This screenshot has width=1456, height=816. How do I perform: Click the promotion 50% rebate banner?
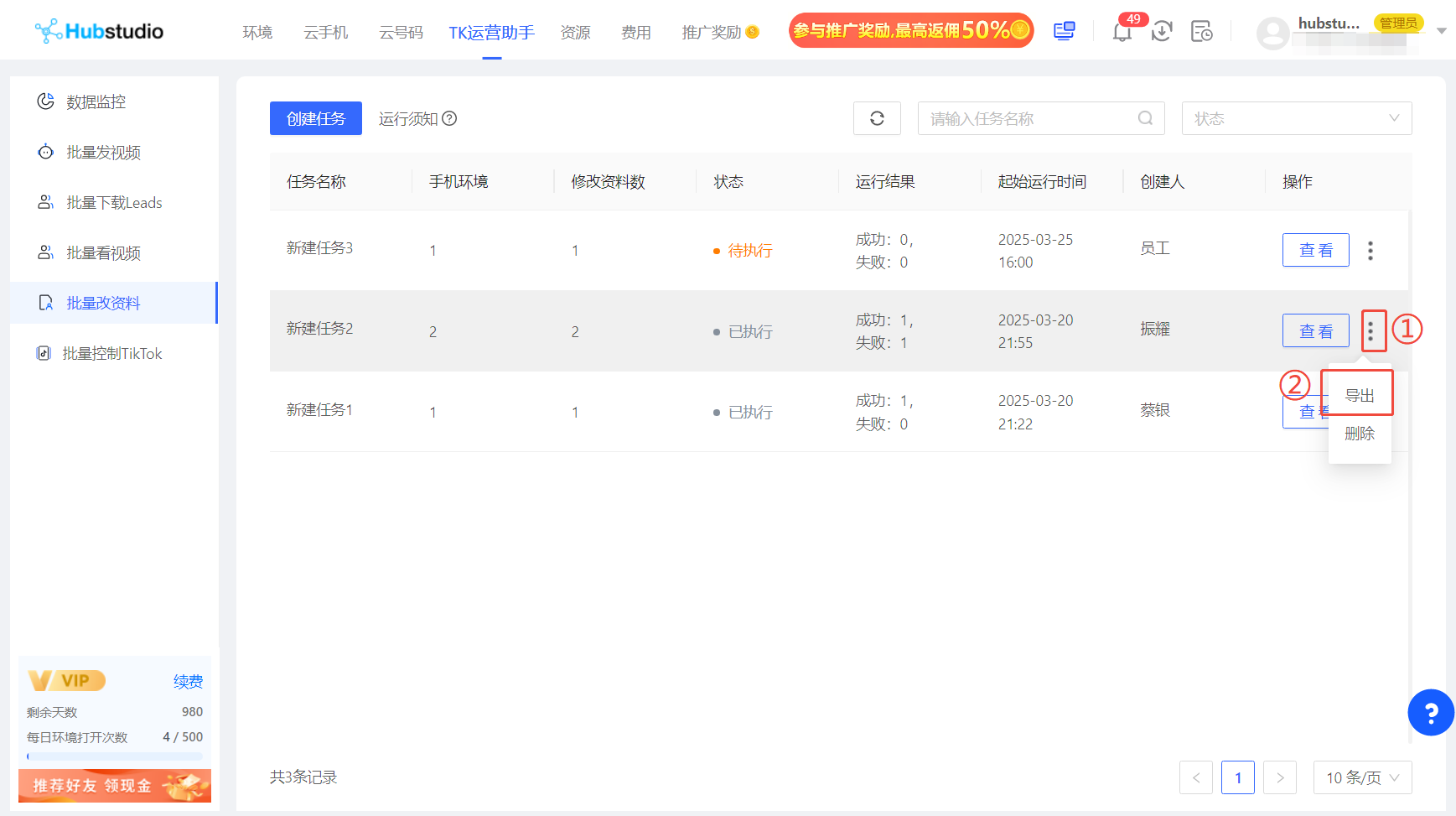click(x=911, y=30)
